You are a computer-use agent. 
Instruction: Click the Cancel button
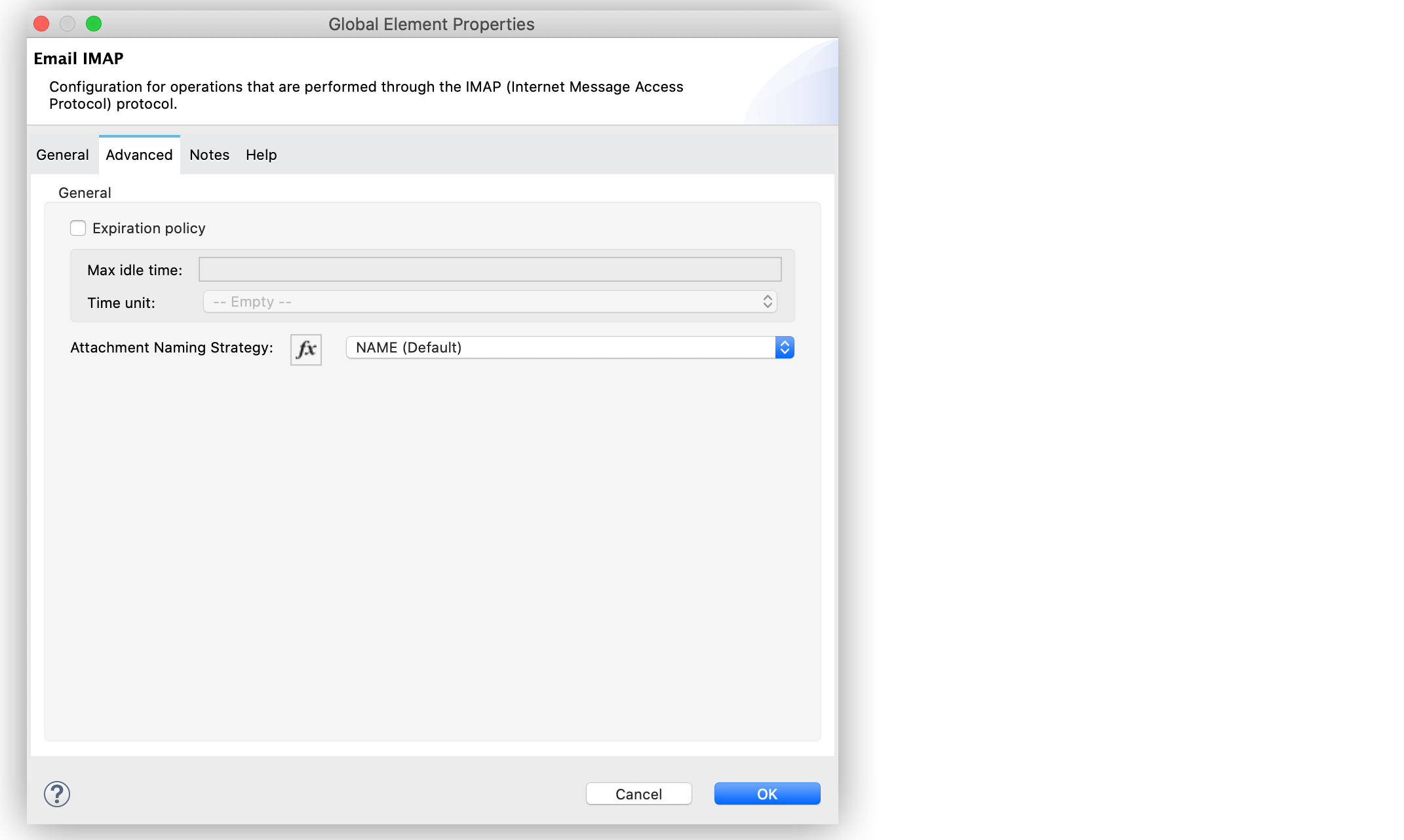tap(638, 794)
